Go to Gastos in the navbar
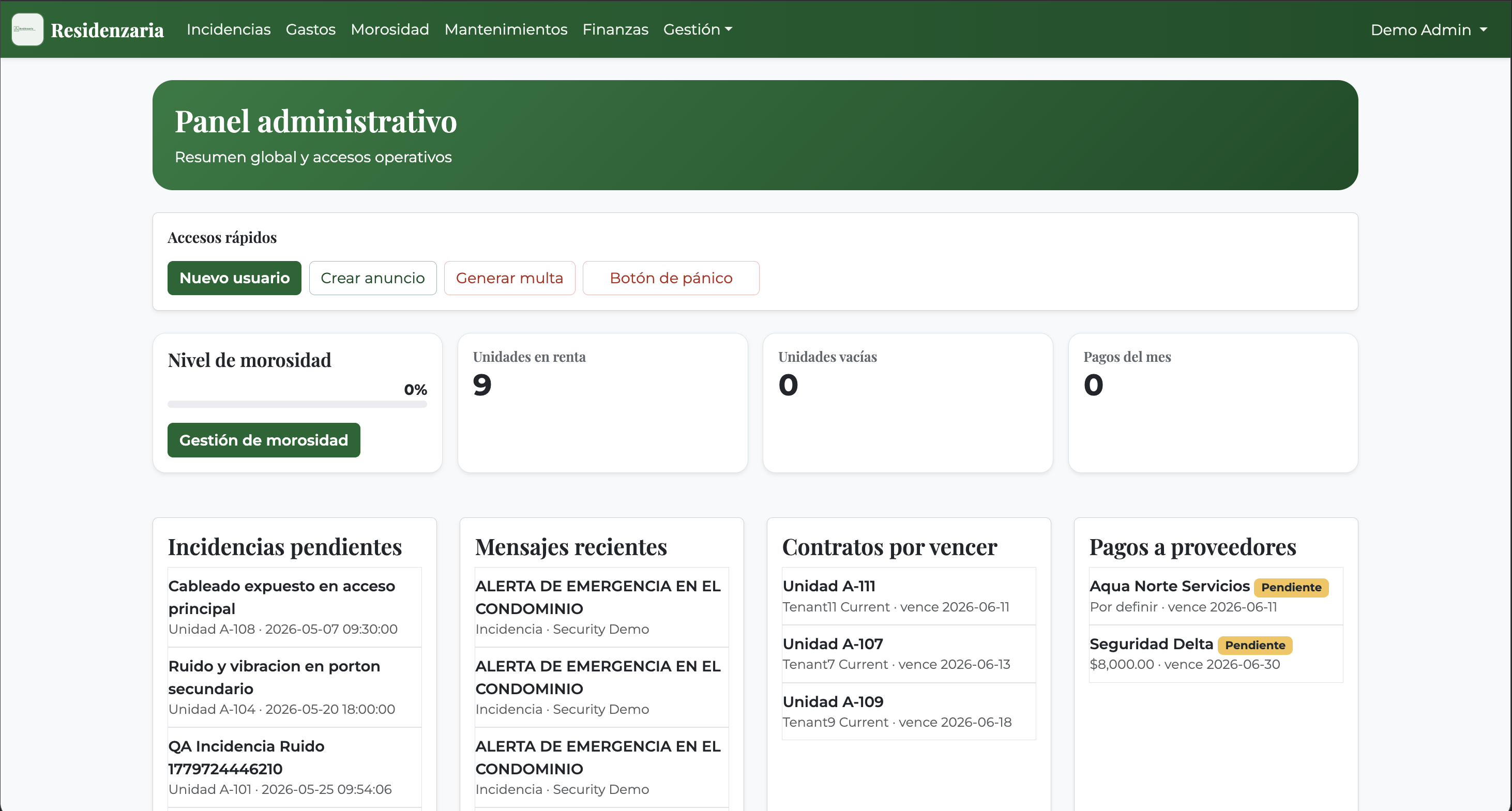The width and height of the screenshot is (1512, 811). tap(310, 29)
